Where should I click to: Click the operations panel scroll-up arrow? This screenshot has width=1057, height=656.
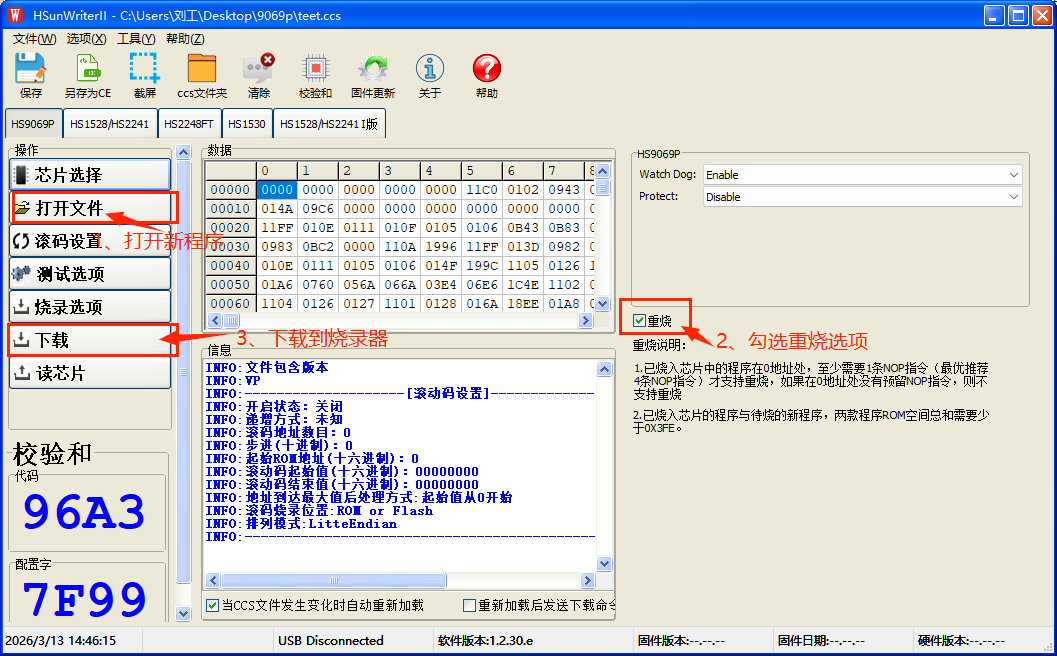tap(183, 152)
